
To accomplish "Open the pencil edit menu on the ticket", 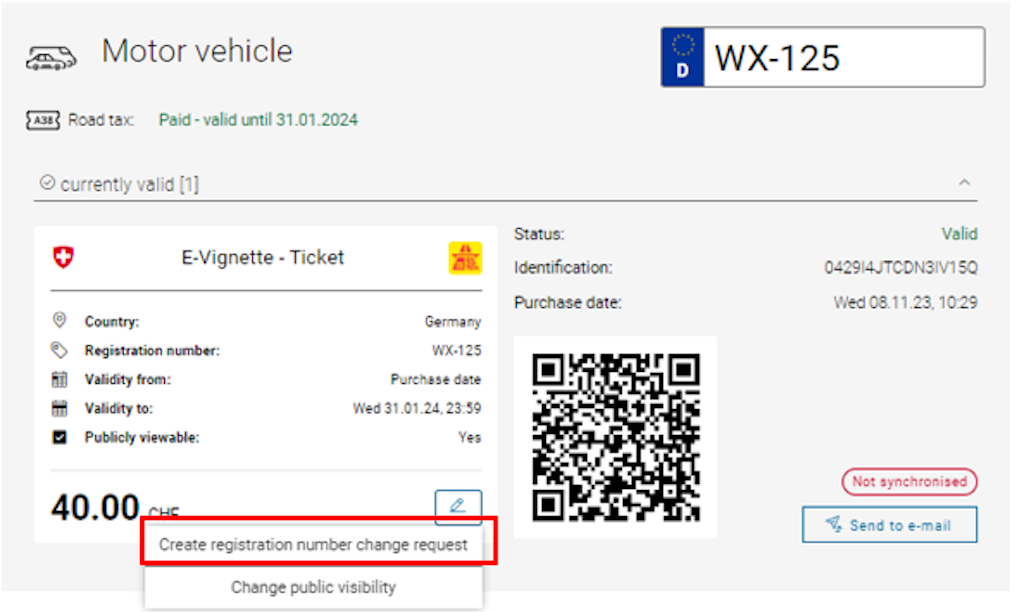I will pyautogui.click(x=458, y=507).
